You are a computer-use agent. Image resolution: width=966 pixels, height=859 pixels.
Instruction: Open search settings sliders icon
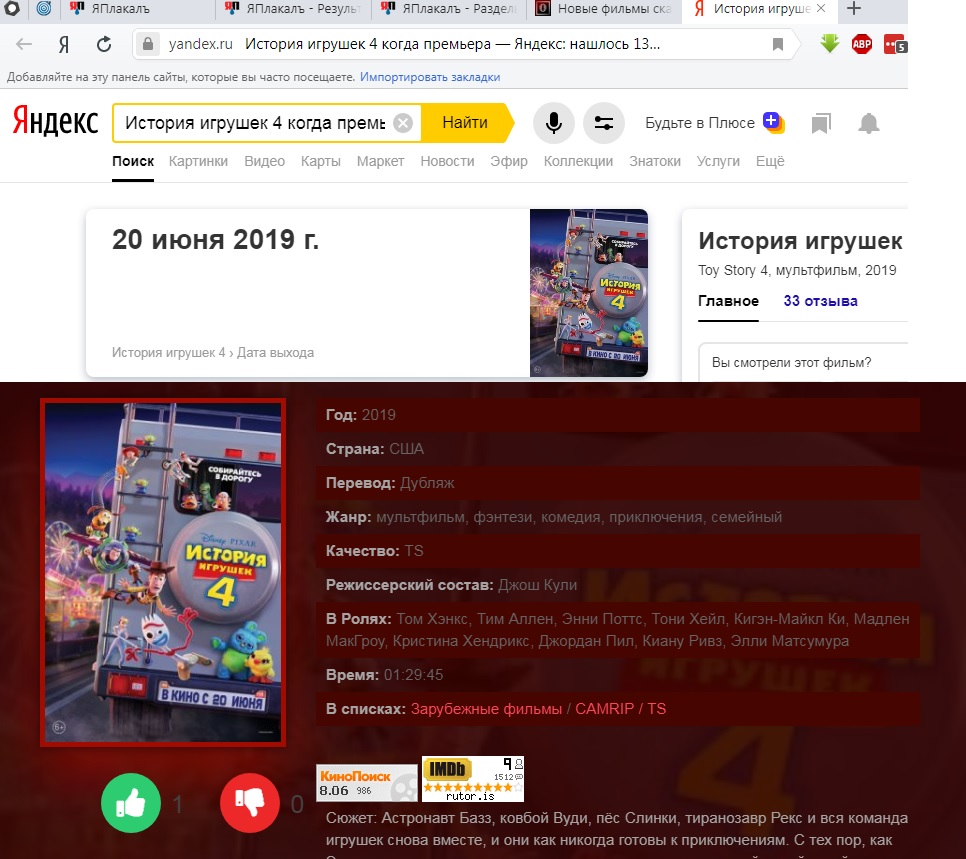point(604,123)
